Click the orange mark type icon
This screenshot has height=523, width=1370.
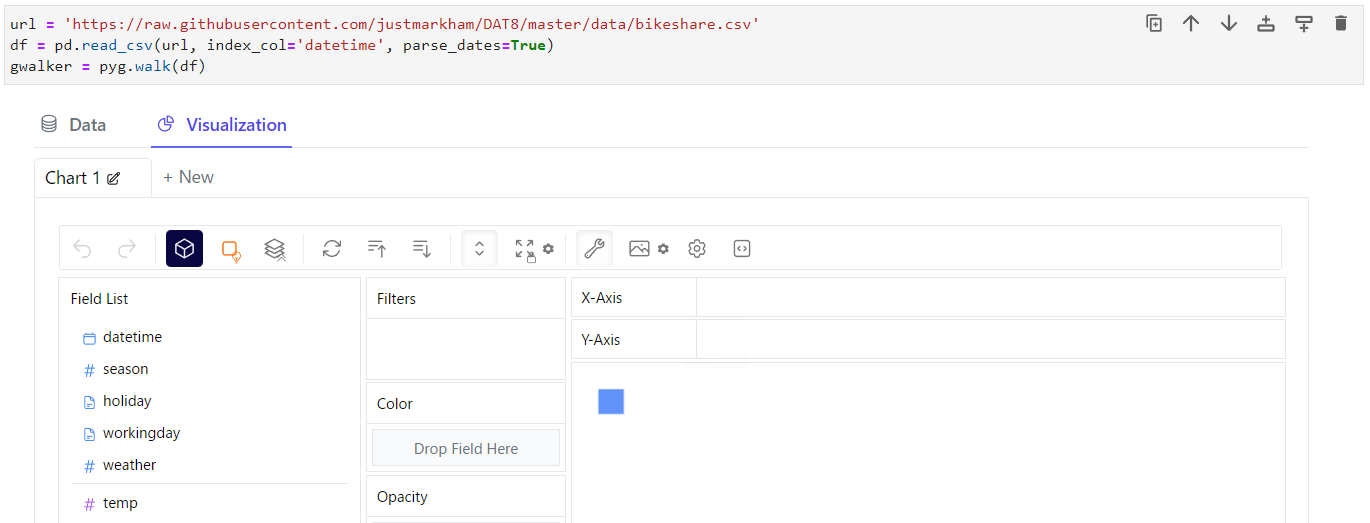[231, 250]
